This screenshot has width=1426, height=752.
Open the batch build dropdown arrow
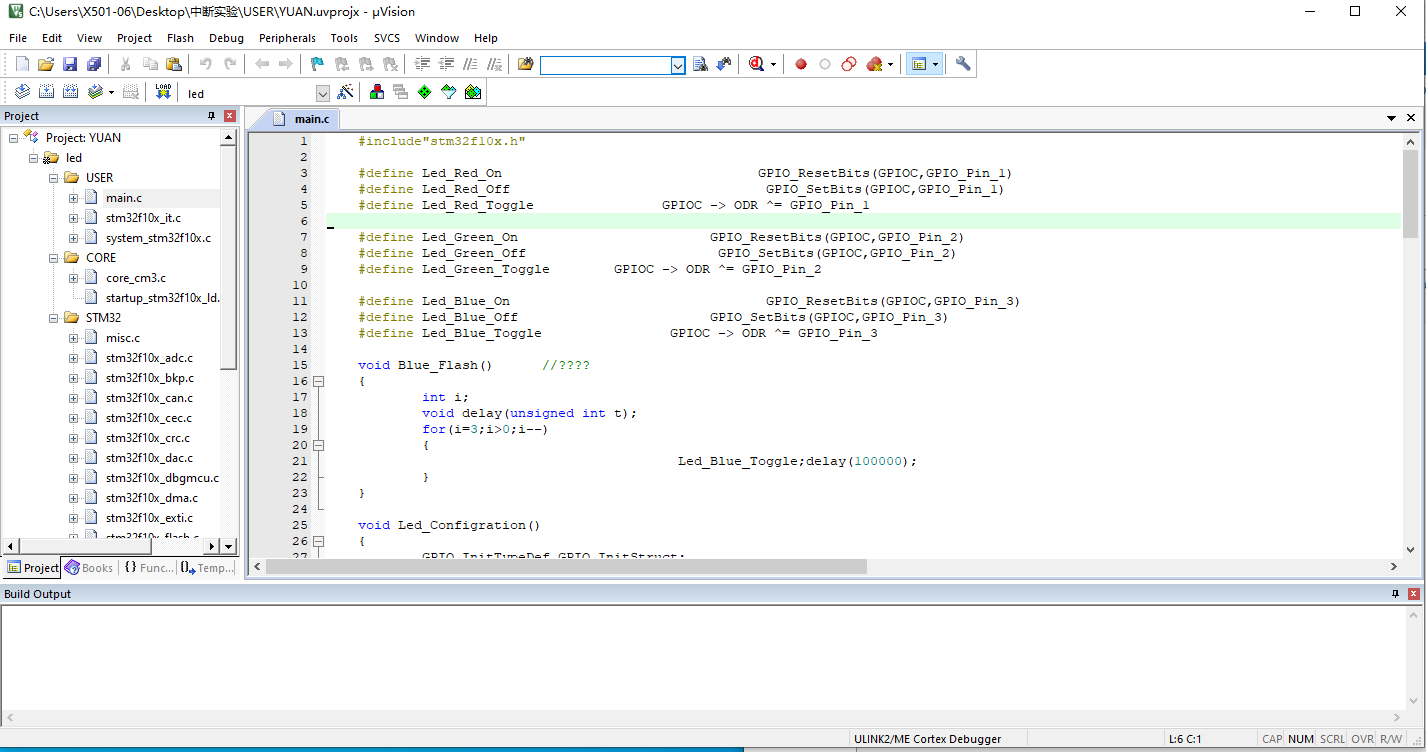pos(111,92)
